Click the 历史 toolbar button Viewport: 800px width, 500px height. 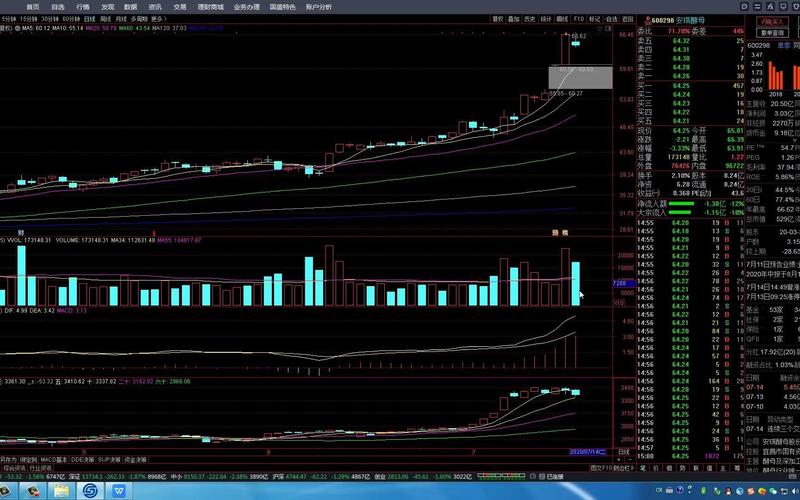point(530,19)
